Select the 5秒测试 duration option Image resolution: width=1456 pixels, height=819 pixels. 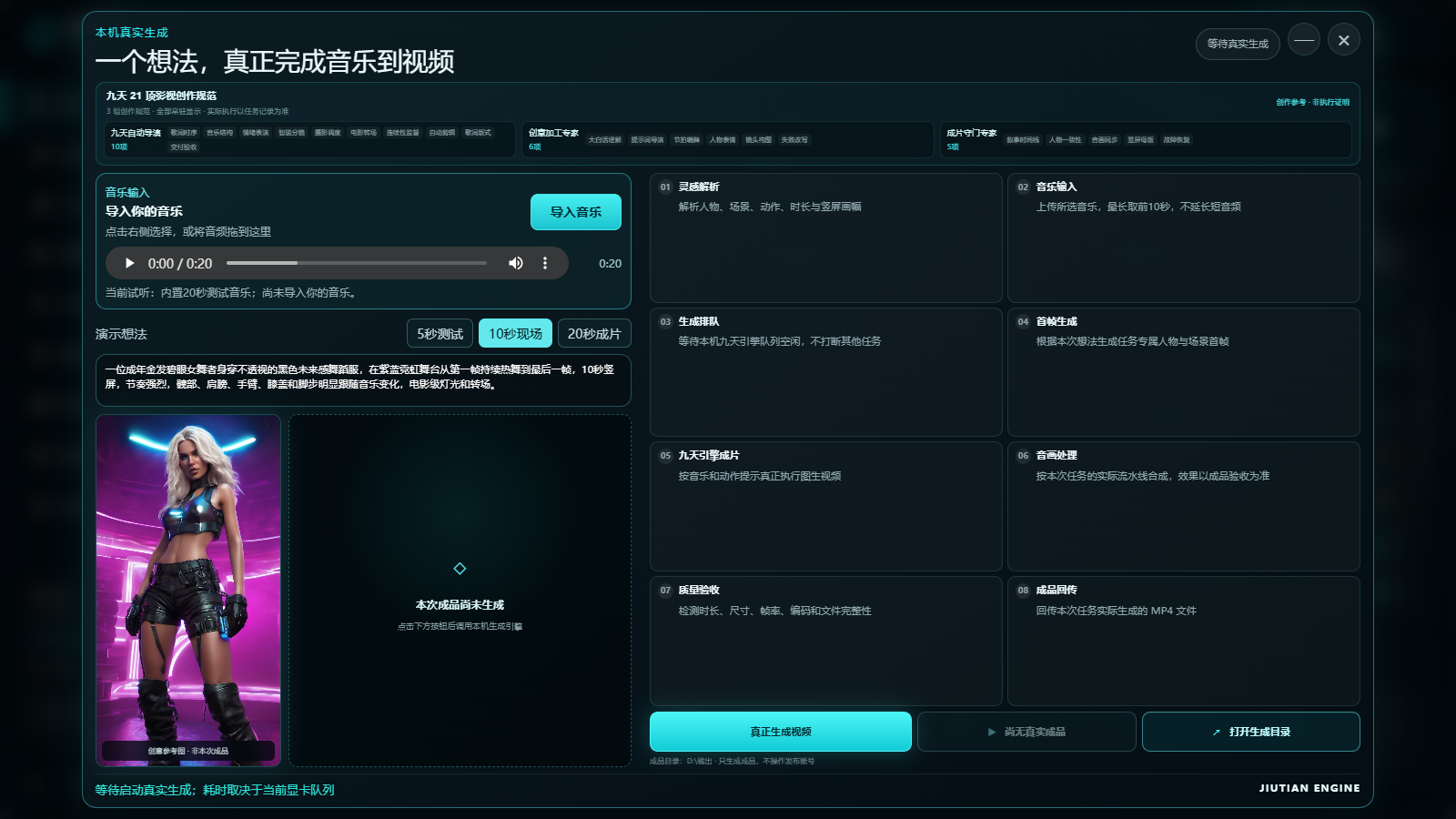click(440, 334)
